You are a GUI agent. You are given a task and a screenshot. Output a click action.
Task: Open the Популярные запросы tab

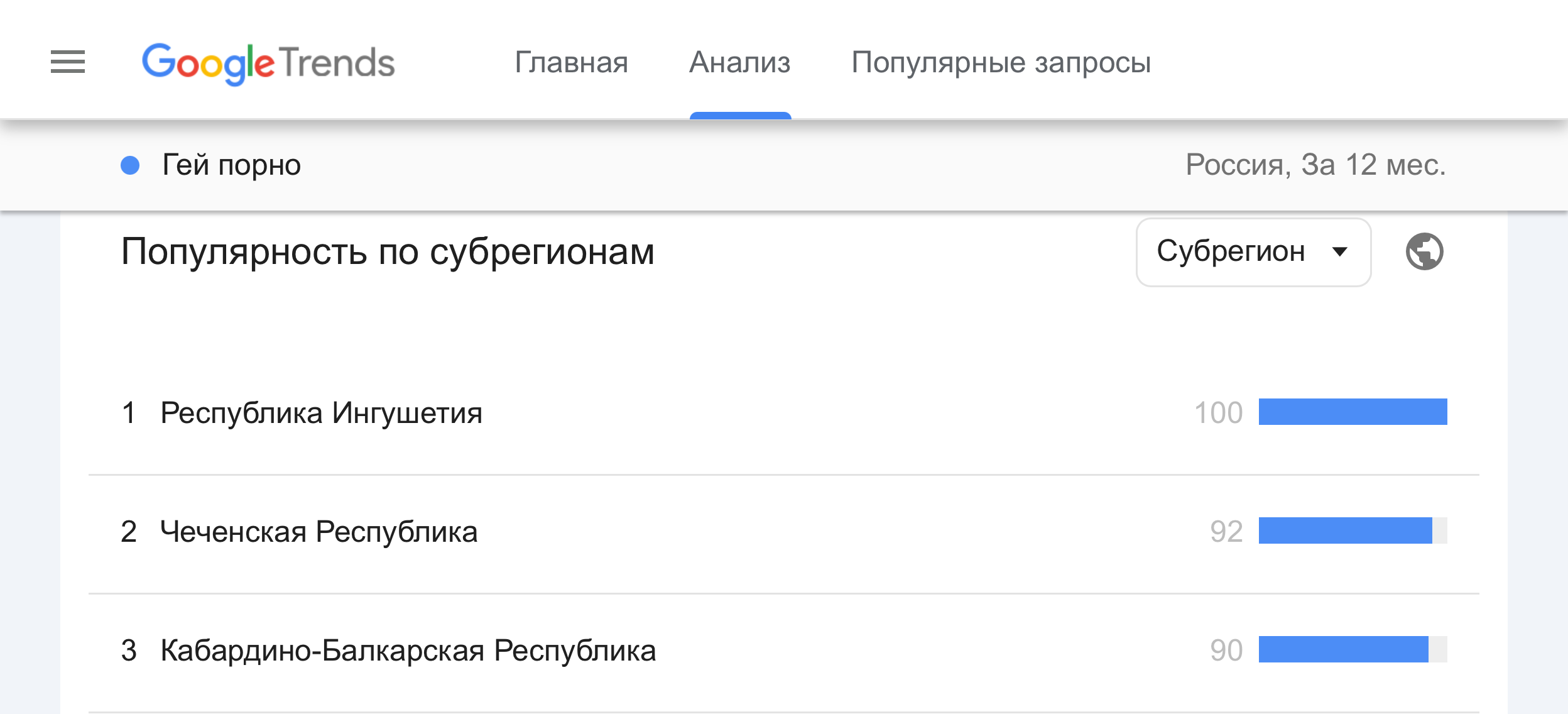point(1001,62)
